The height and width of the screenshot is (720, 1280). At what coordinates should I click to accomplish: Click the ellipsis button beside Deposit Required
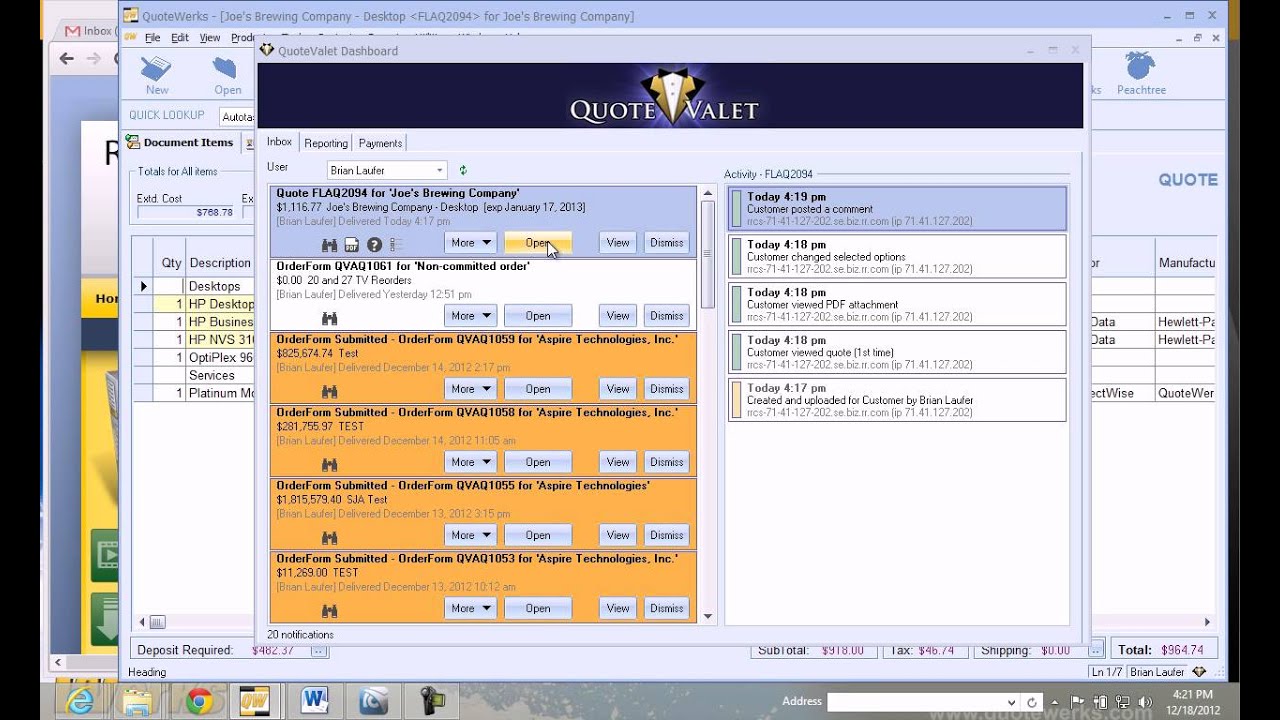click(319, 650)
